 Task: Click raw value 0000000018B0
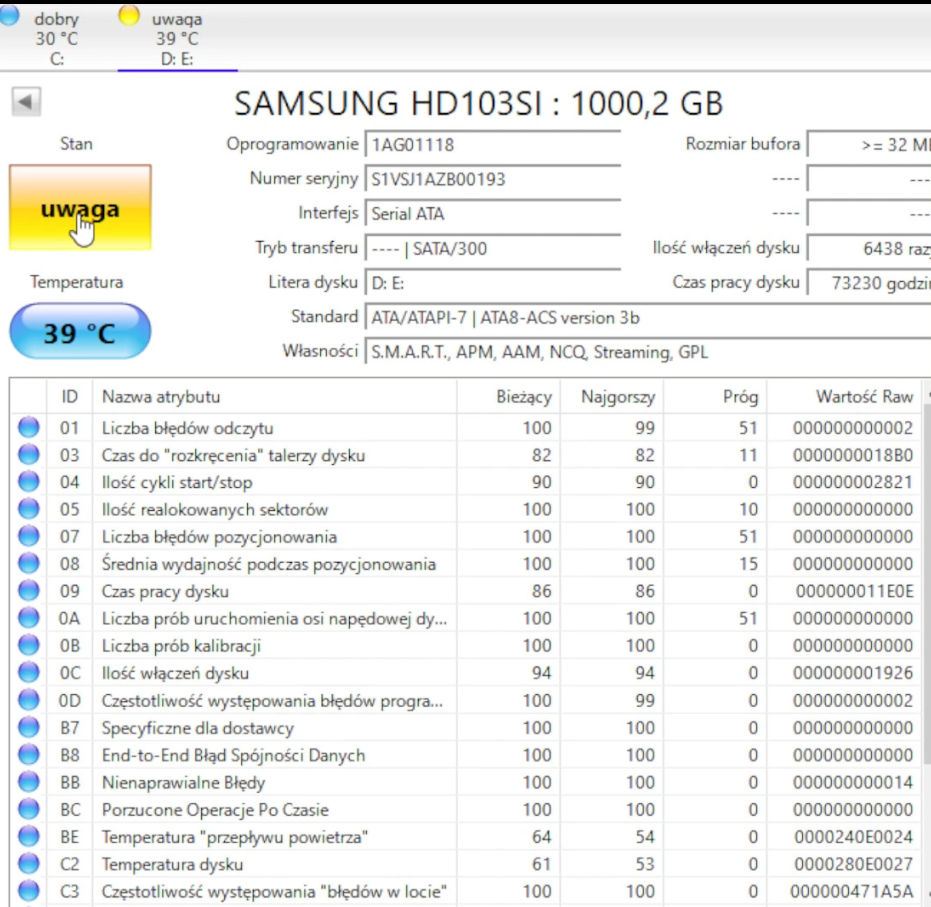[x=853, y=455]
